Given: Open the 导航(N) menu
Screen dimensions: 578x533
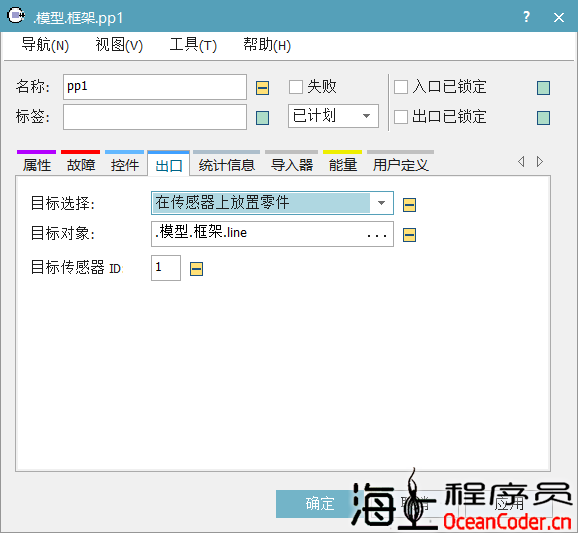Looking at the screenshot, I should [x=45, y=45].
